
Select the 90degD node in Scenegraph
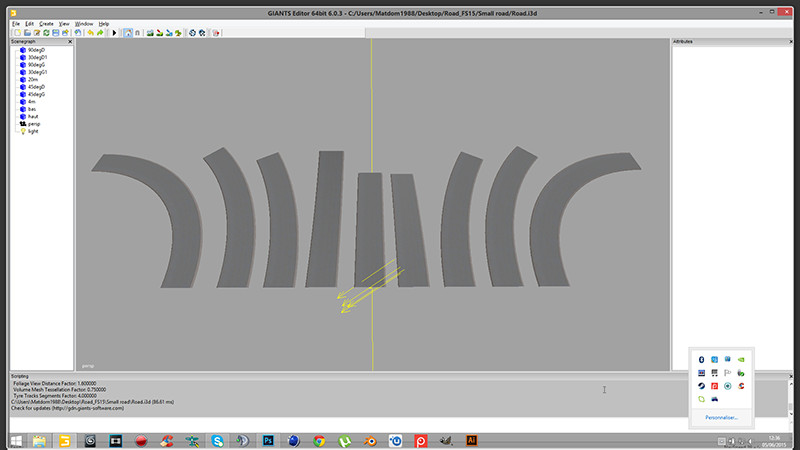coord(35,50)
